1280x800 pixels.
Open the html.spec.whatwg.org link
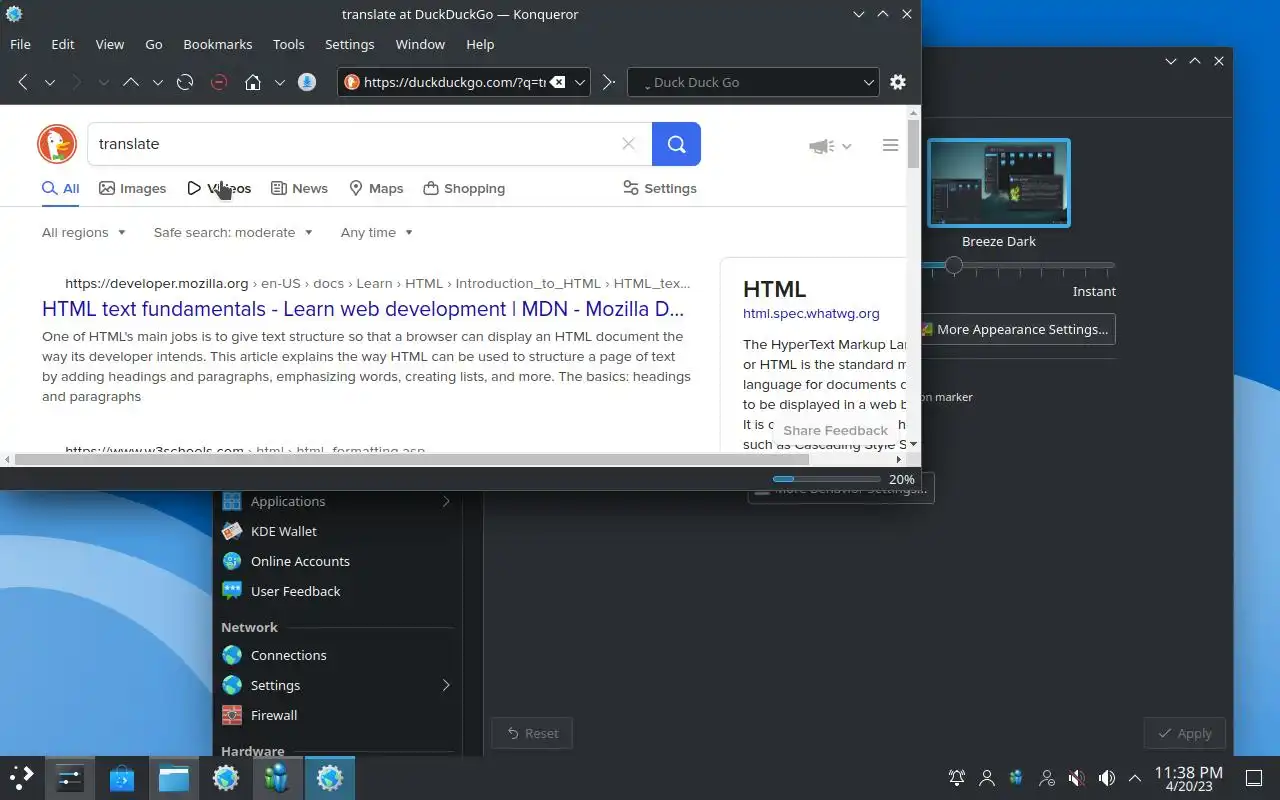point(811,313)
